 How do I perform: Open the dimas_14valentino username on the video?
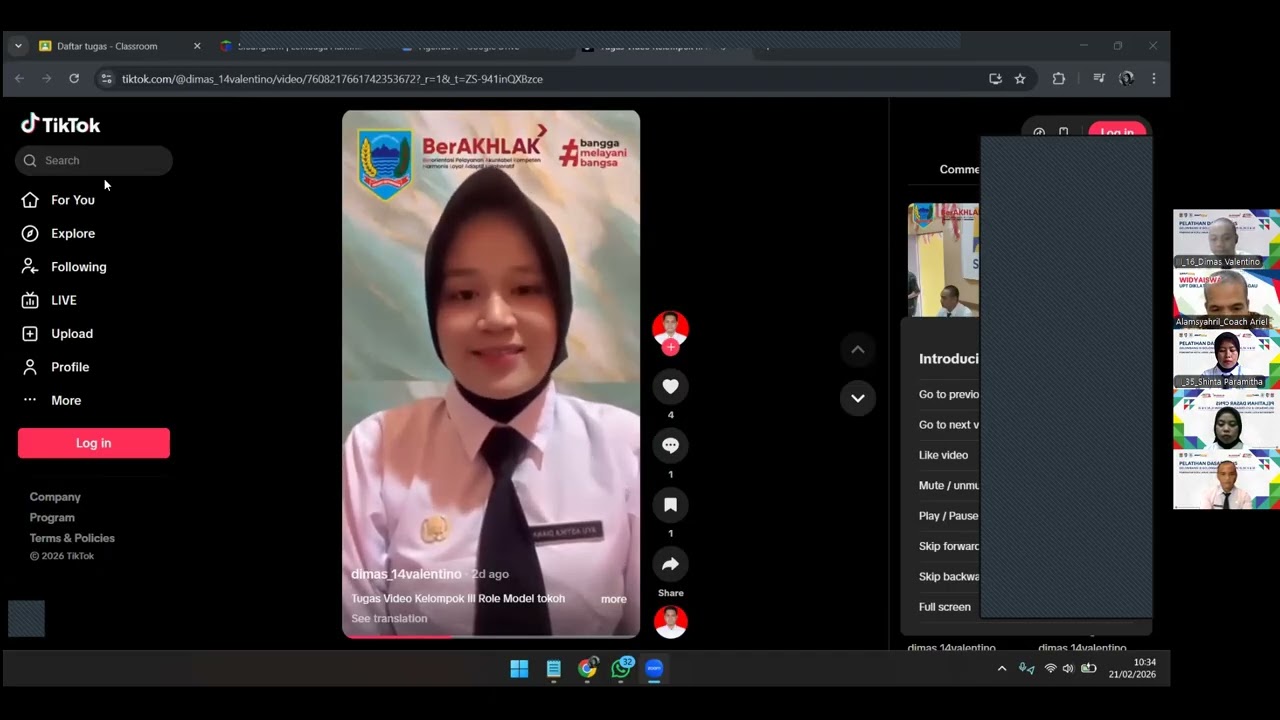click(406, 574)
